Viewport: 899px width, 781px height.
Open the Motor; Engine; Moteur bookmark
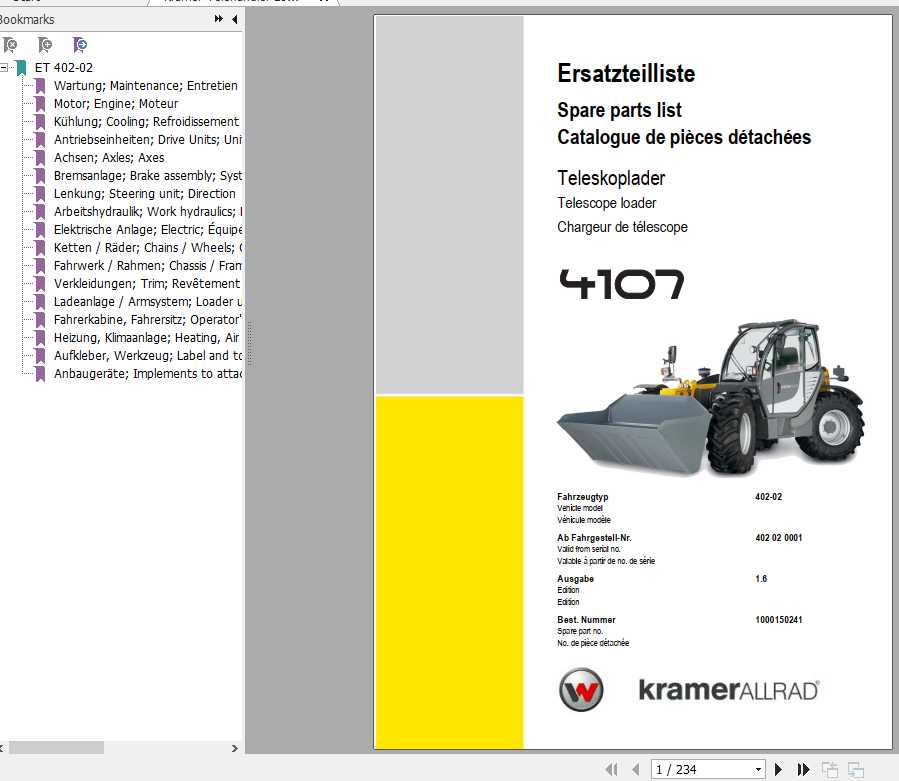115,104
